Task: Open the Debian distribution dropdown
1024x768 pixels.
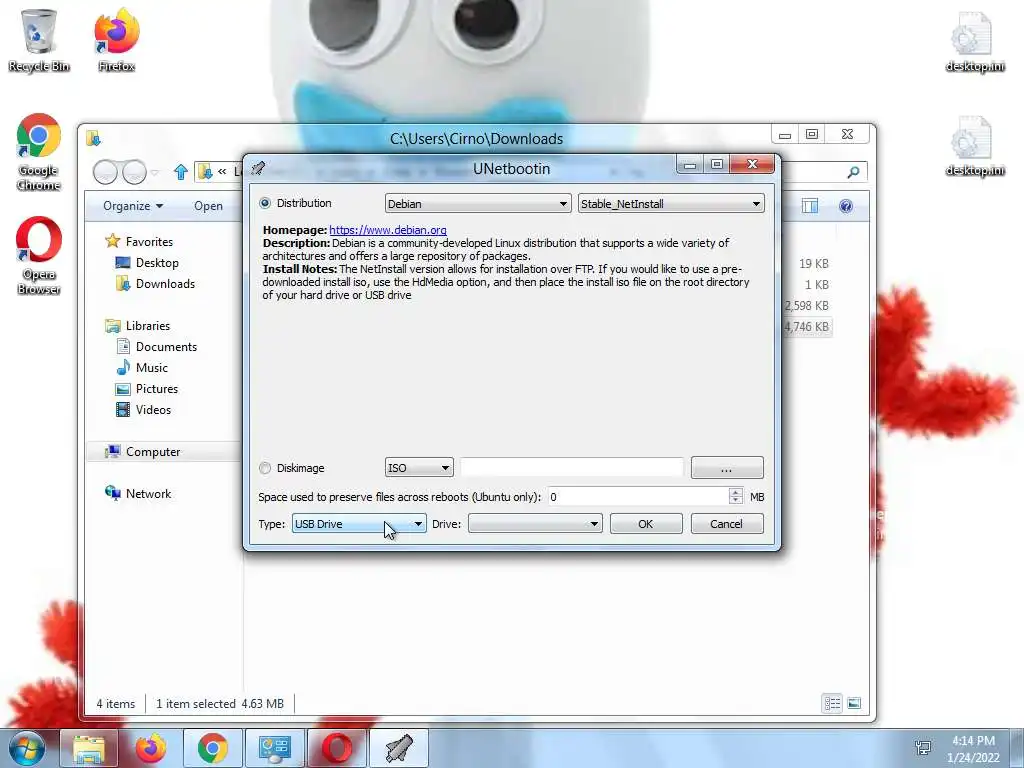Action: 477,204
